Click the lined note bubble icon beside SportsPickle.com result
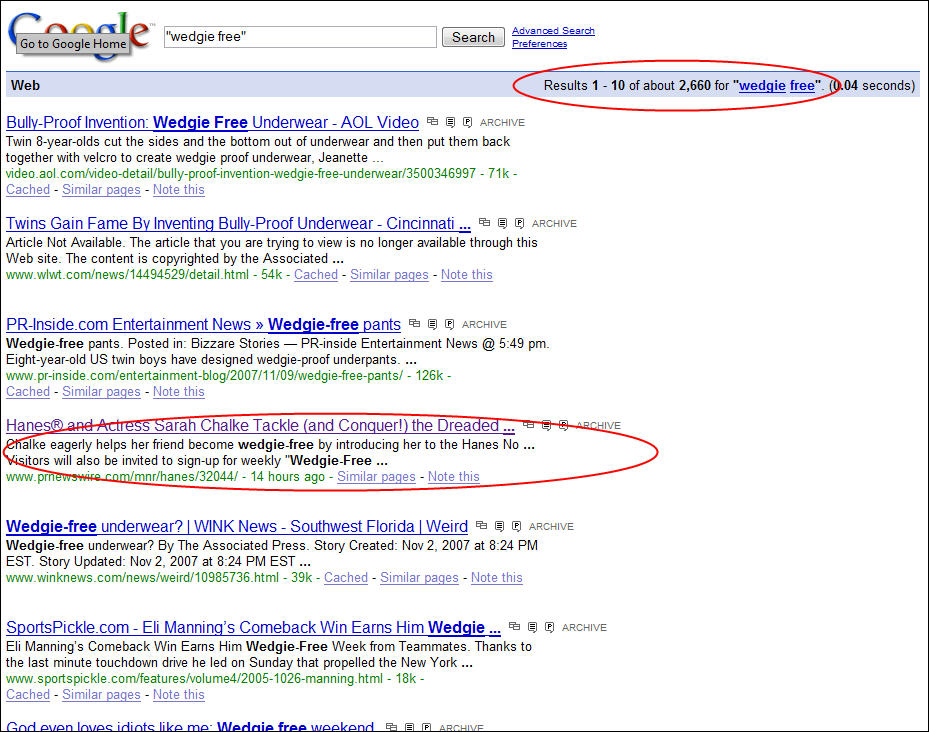This screenshot has height=732, width=929. click(x=533, y=626)
